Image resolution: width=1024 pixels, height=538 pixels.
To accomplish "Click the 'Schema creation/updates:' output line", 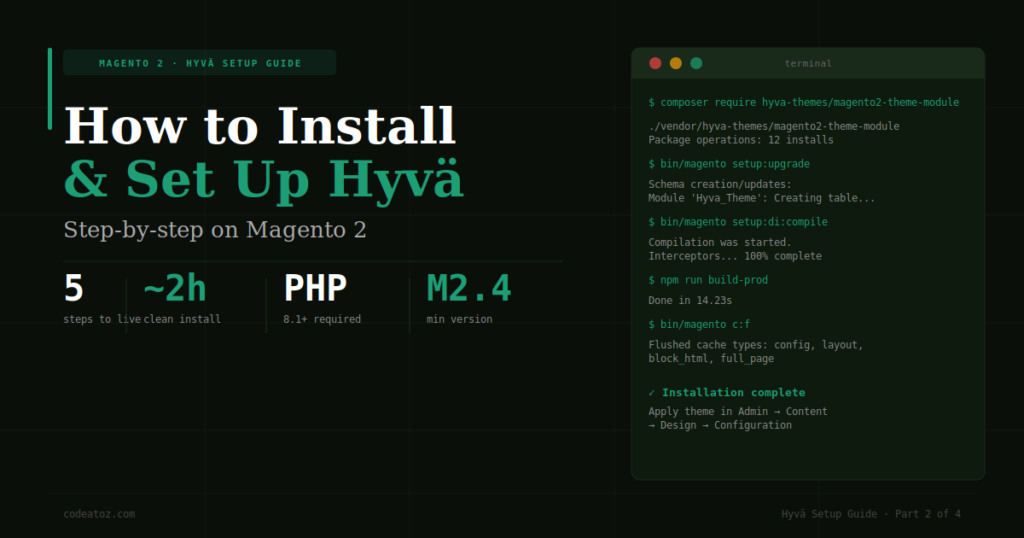I will click(x=720, y=184).
